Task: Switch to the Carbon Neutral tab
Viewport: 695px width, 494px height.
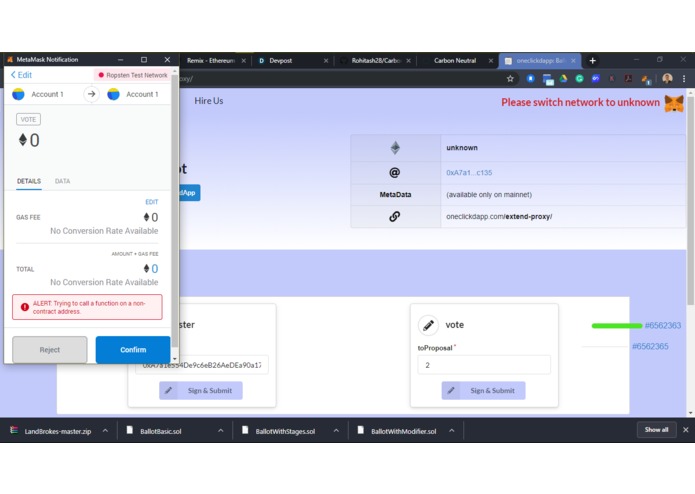Action: pyautogui.click(x=455, y=61)
